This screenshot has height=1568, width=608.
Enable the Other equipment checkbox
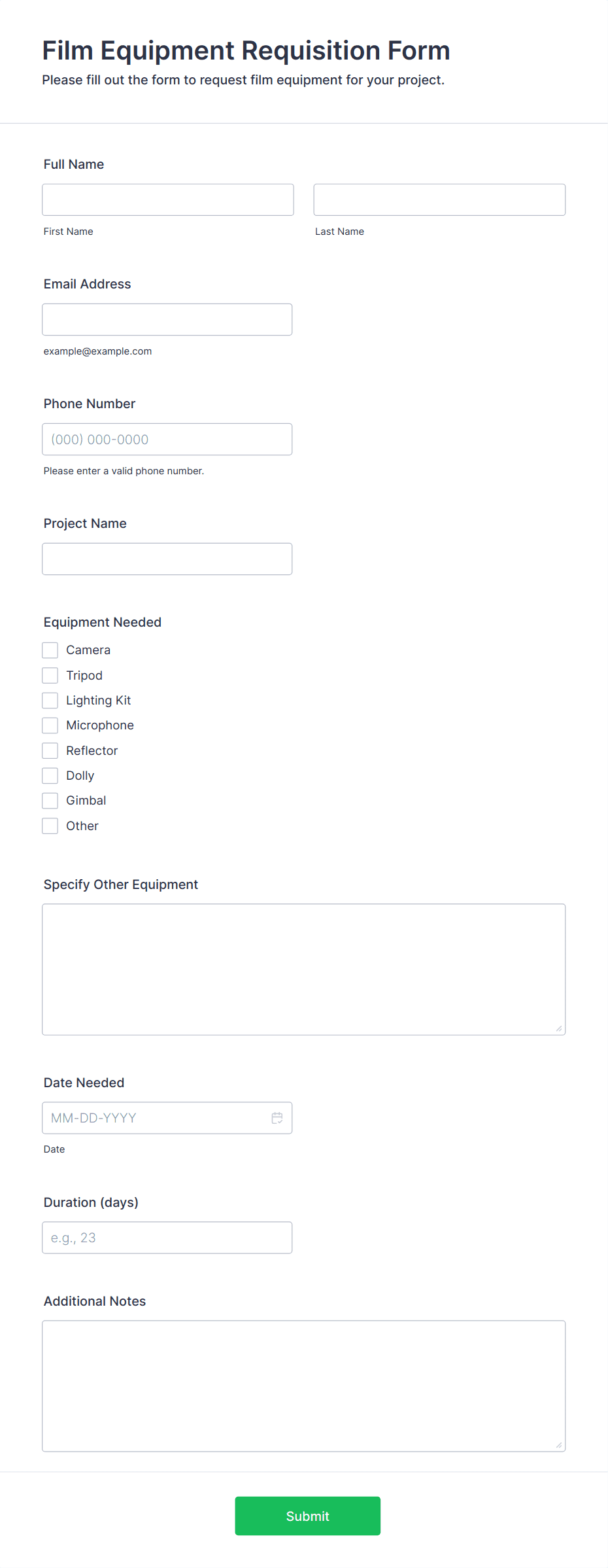(50, 826)
